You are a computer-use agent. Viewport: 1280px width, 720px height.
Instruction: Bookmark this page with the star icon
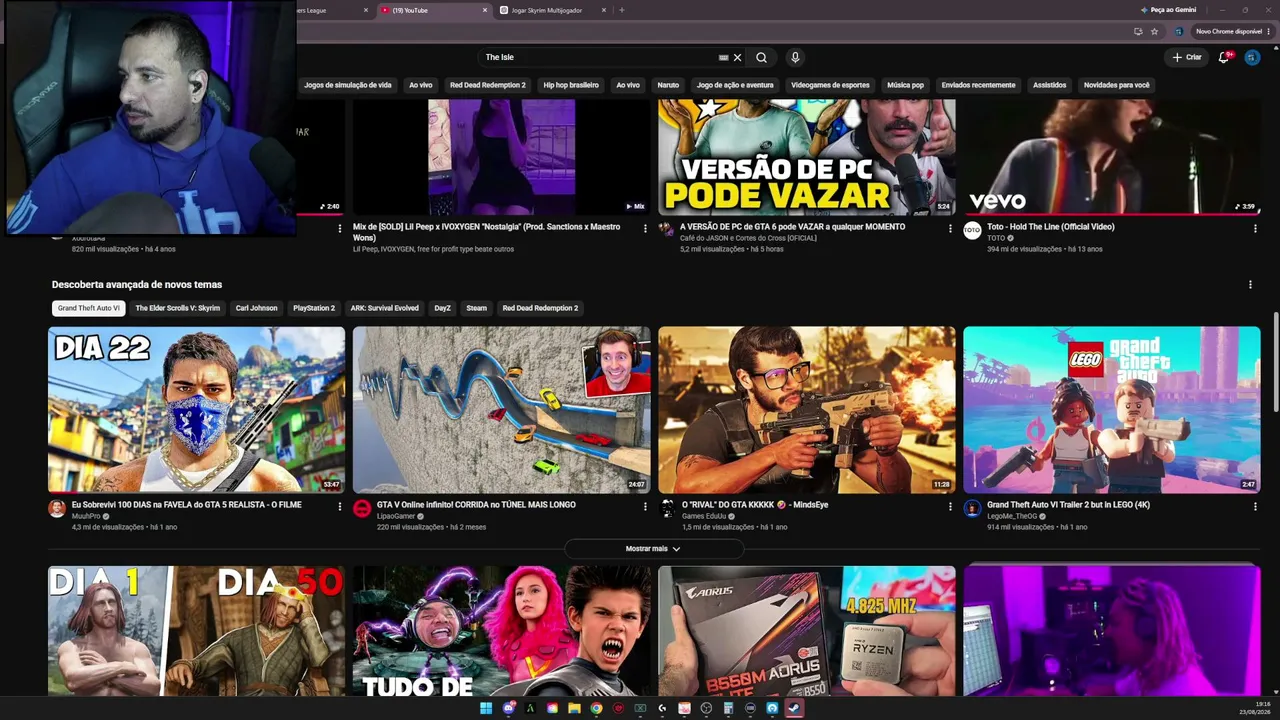(1154, 32)
